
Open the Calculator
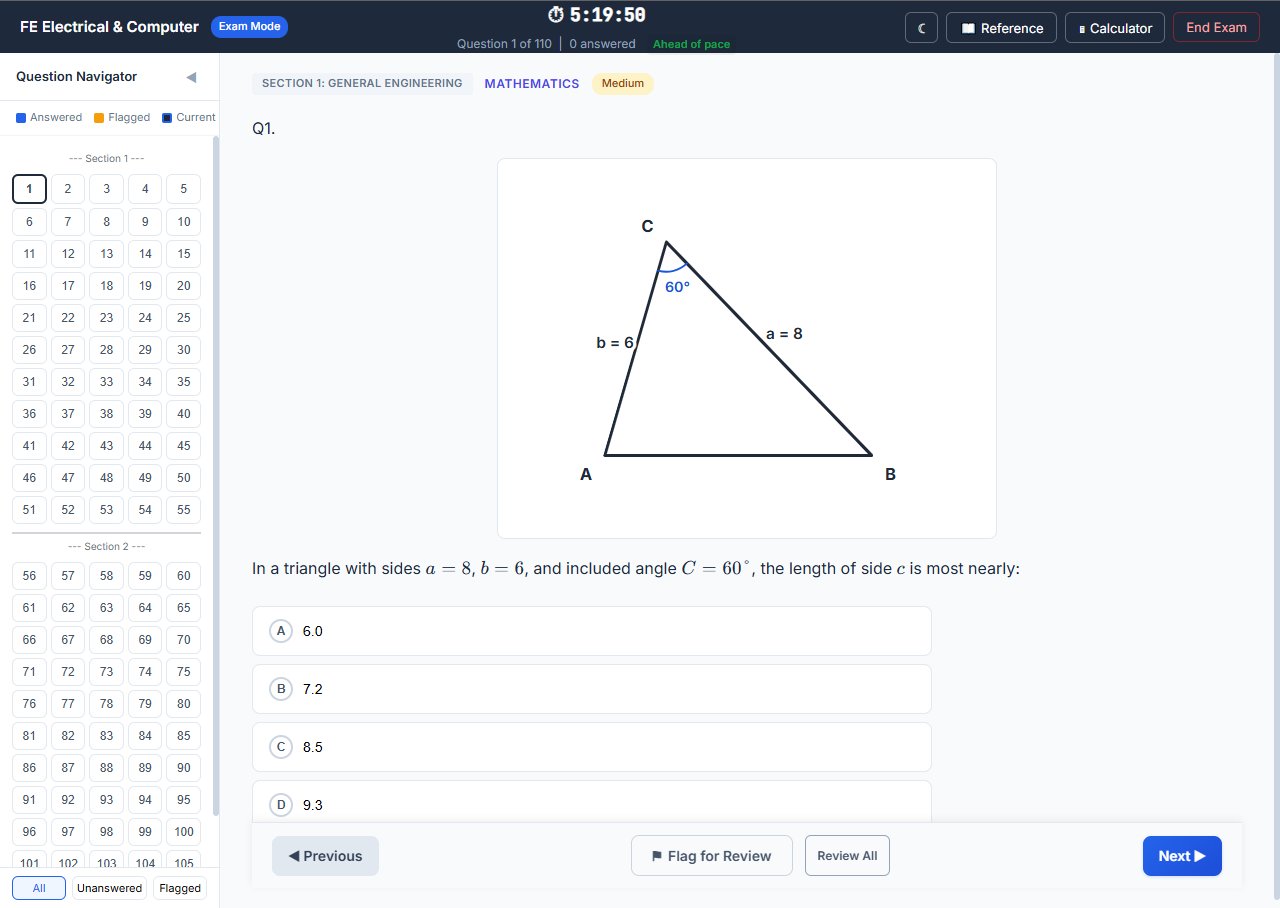click(1115, 28)
